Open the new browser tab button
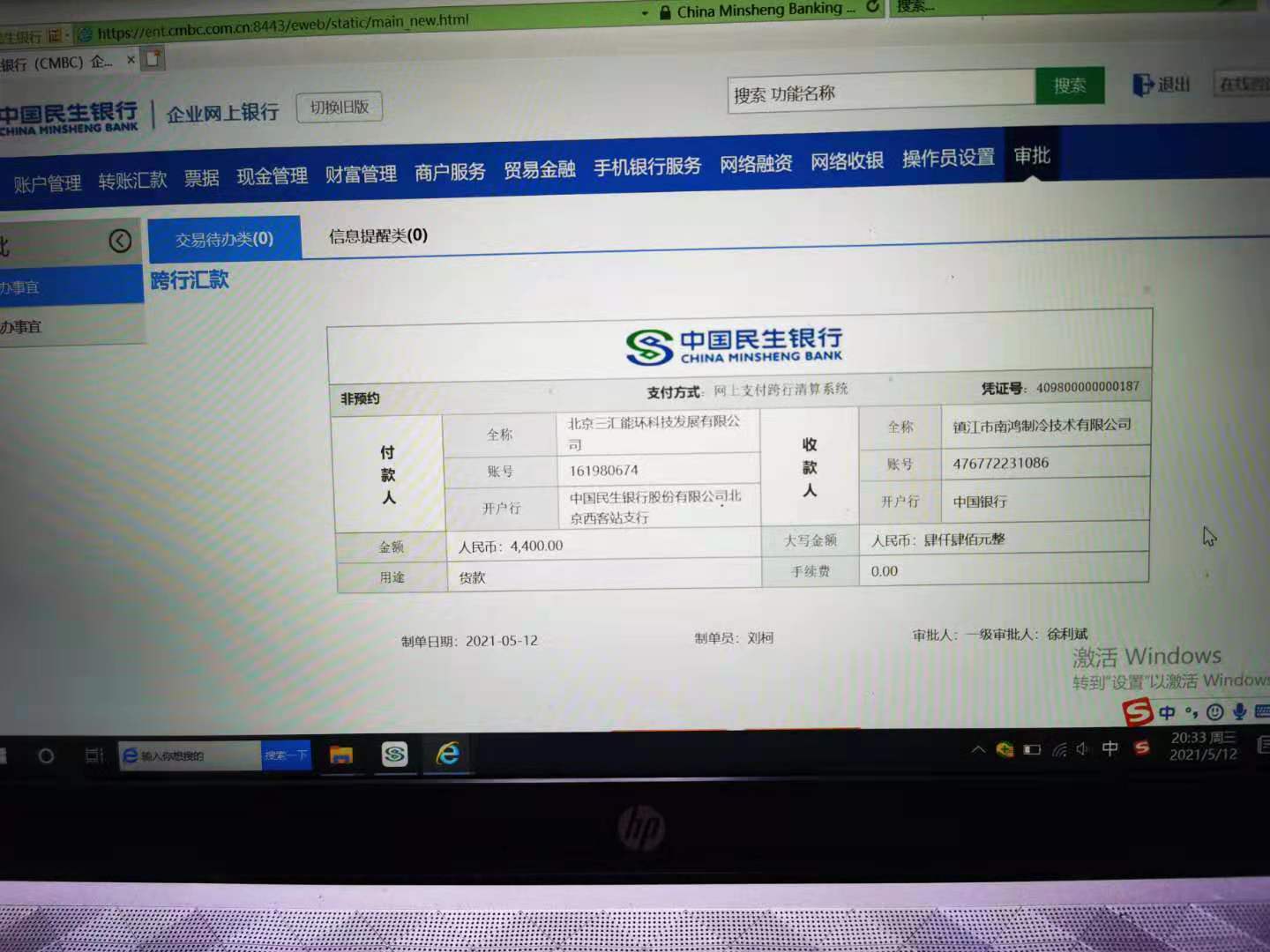This screenshot has height=952, width=1270. [x=153, y=59]
